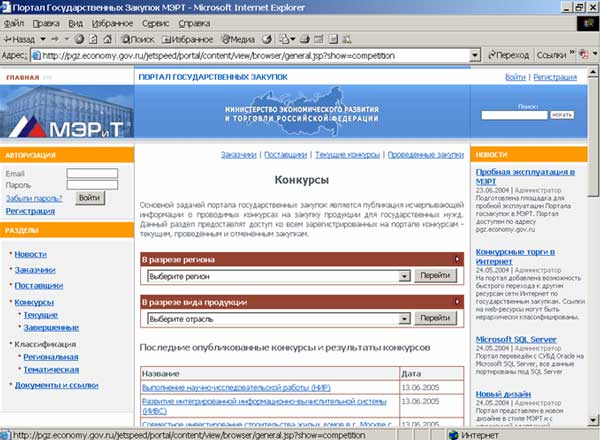
Task: Open the Забыли пароль? link
Action: tap(34, 198)
